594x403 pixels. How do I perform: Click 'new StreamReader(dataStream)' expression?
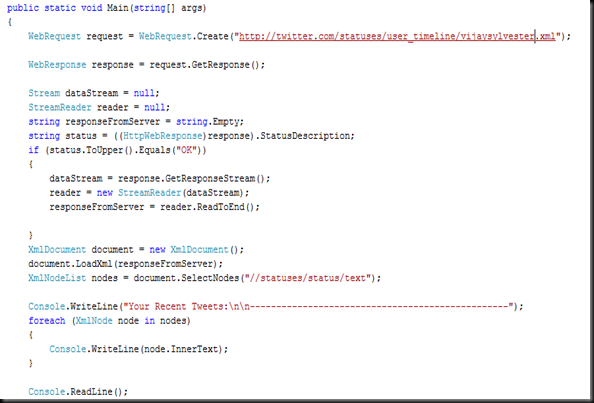[170, 193]
